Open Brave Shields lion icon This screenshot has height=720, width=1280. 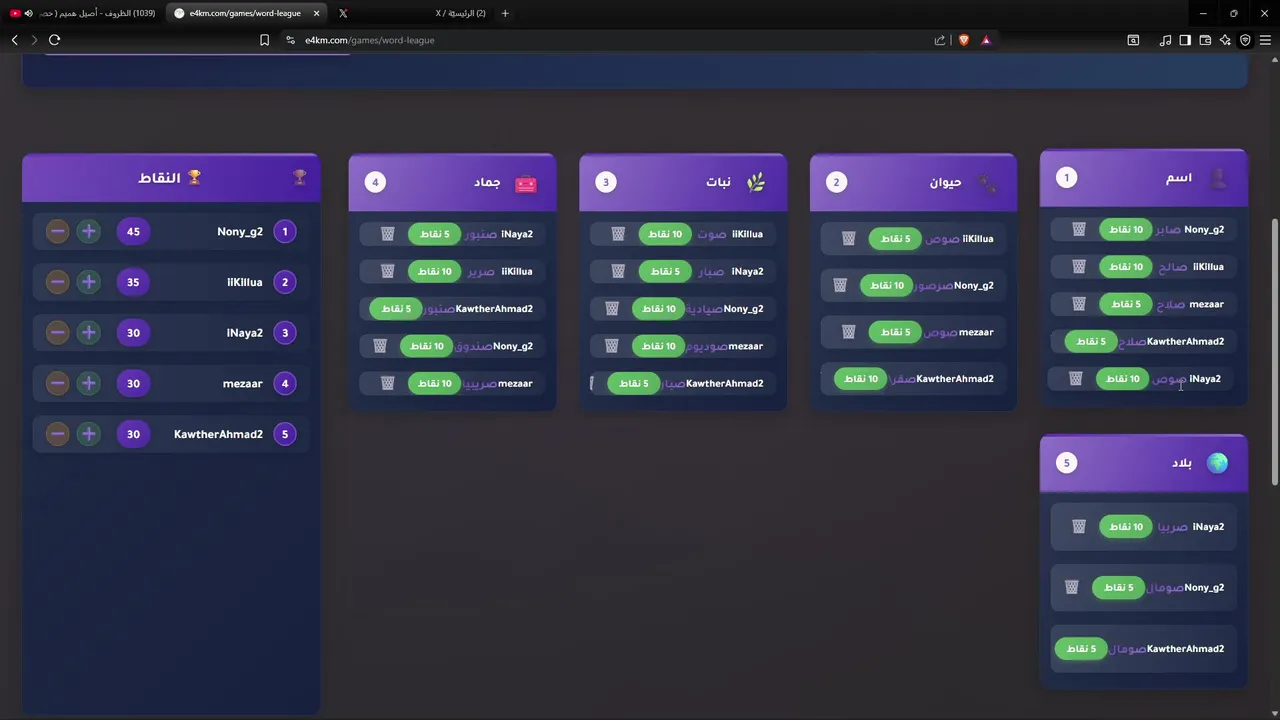964,40
